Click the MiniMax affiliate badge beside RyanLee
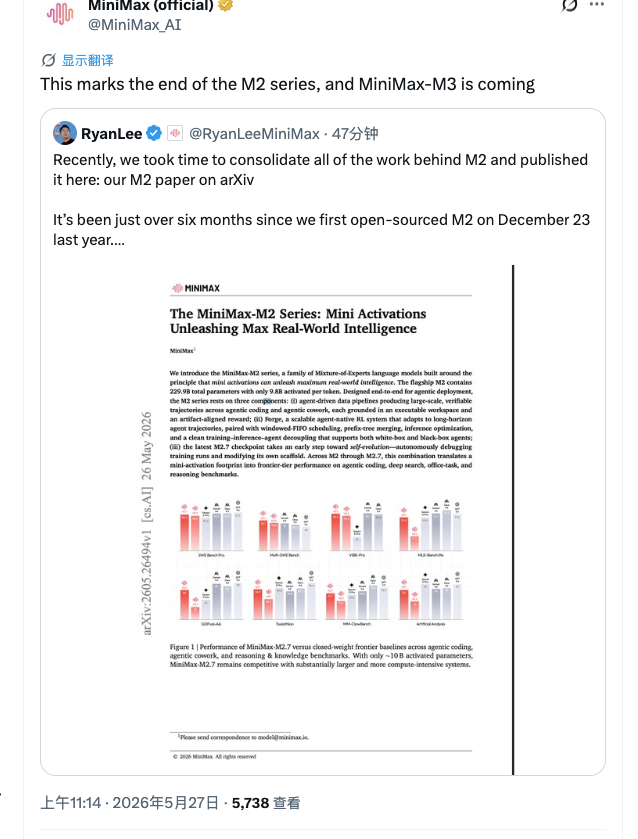Viewport: 638px width, 839px height. pos(175,133)
